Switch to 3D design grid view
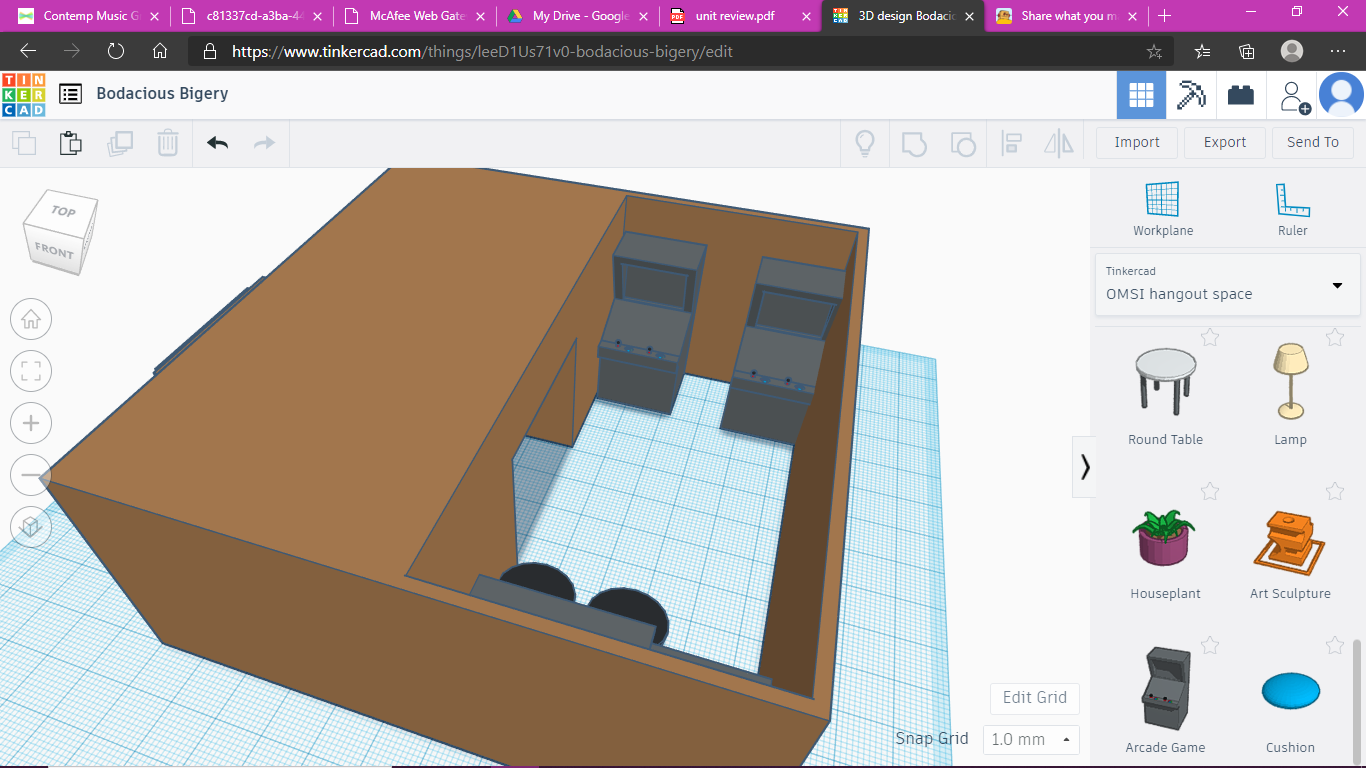This screenshot has width=1366, height=768. pos(1141,95)
